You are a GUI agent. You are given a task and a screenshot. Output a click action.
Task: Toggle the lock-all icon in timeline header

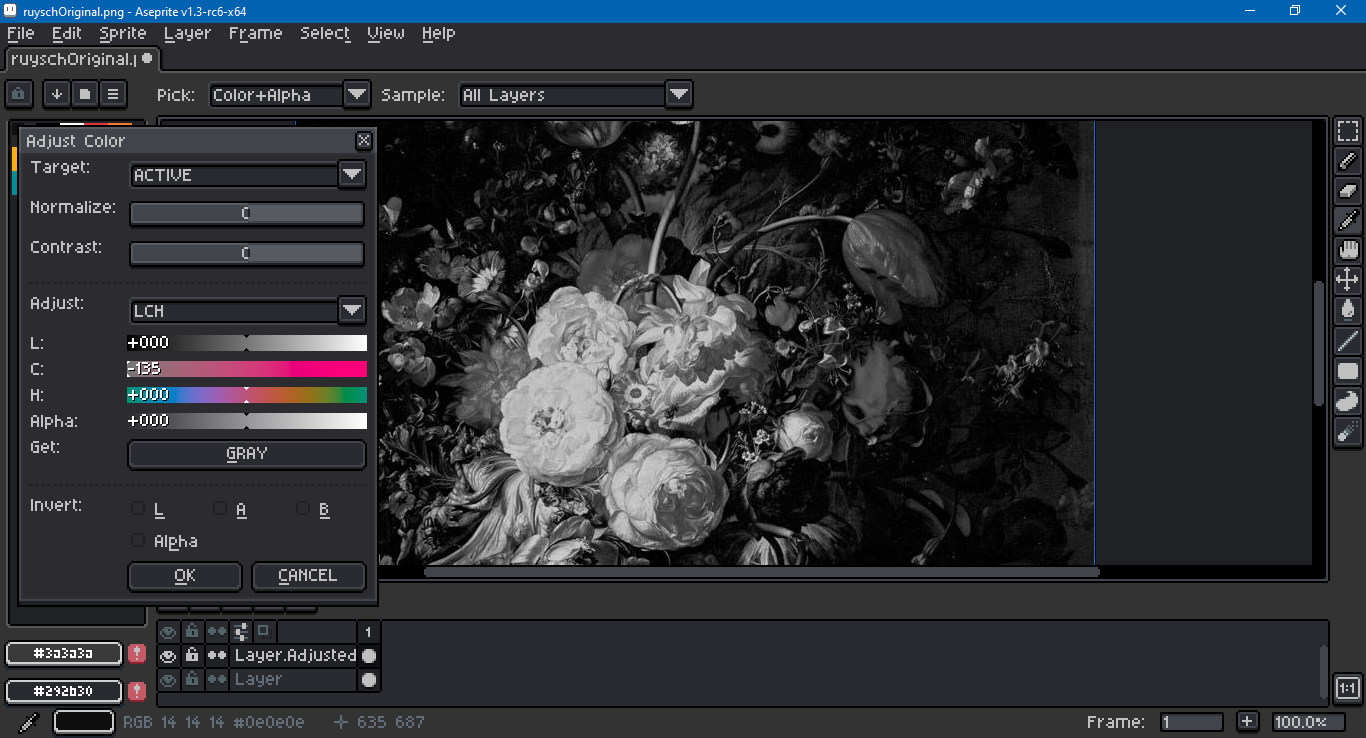pyautogui.click(x=192, y=631)
